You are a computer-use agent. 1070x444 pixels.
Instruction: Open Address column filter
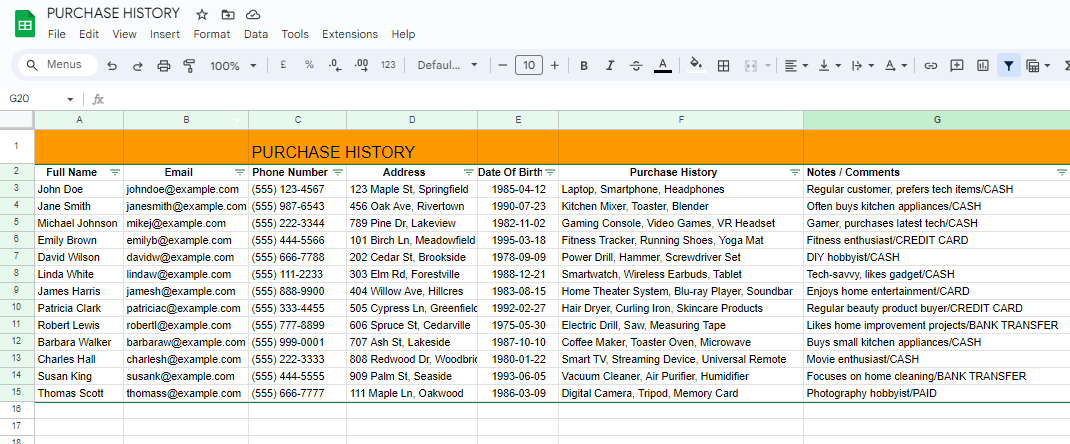point(469,173)
